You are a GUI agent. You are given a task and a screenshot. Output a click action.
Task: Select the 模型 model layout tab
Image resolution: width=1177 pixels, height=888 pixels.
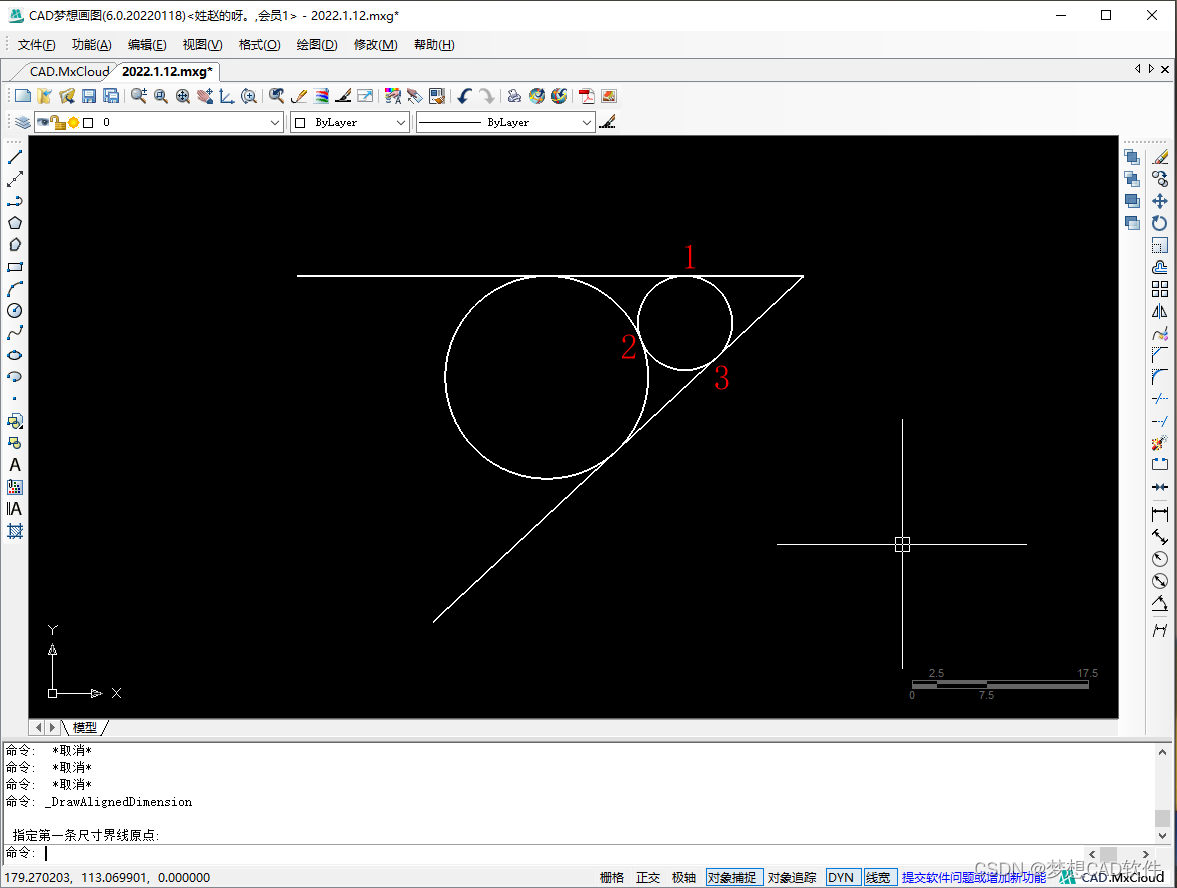[x=85, y=727]
